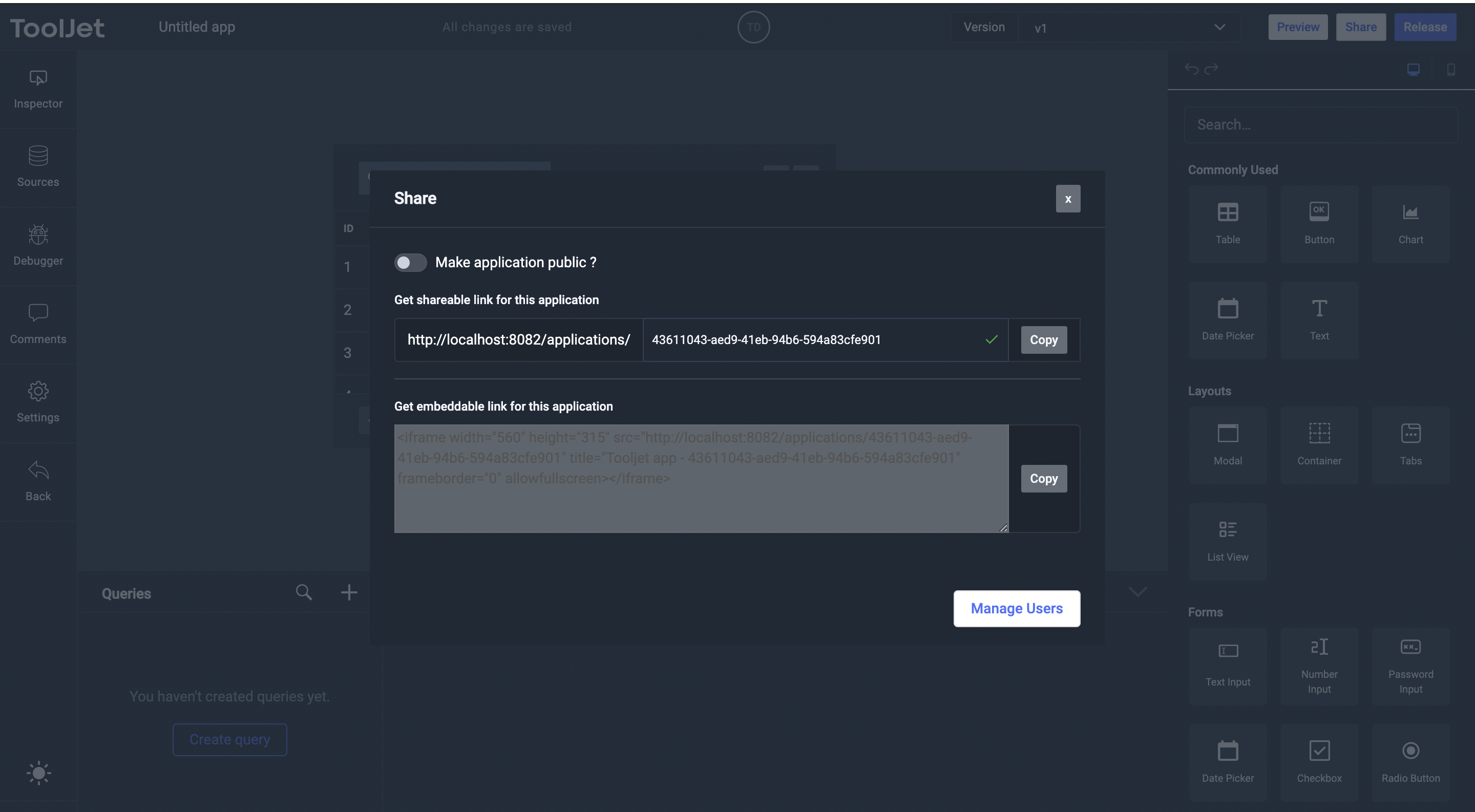
Task: Collapse the canvas with the down chevron
Action: pyautogui.click(x=1137, y=592)
